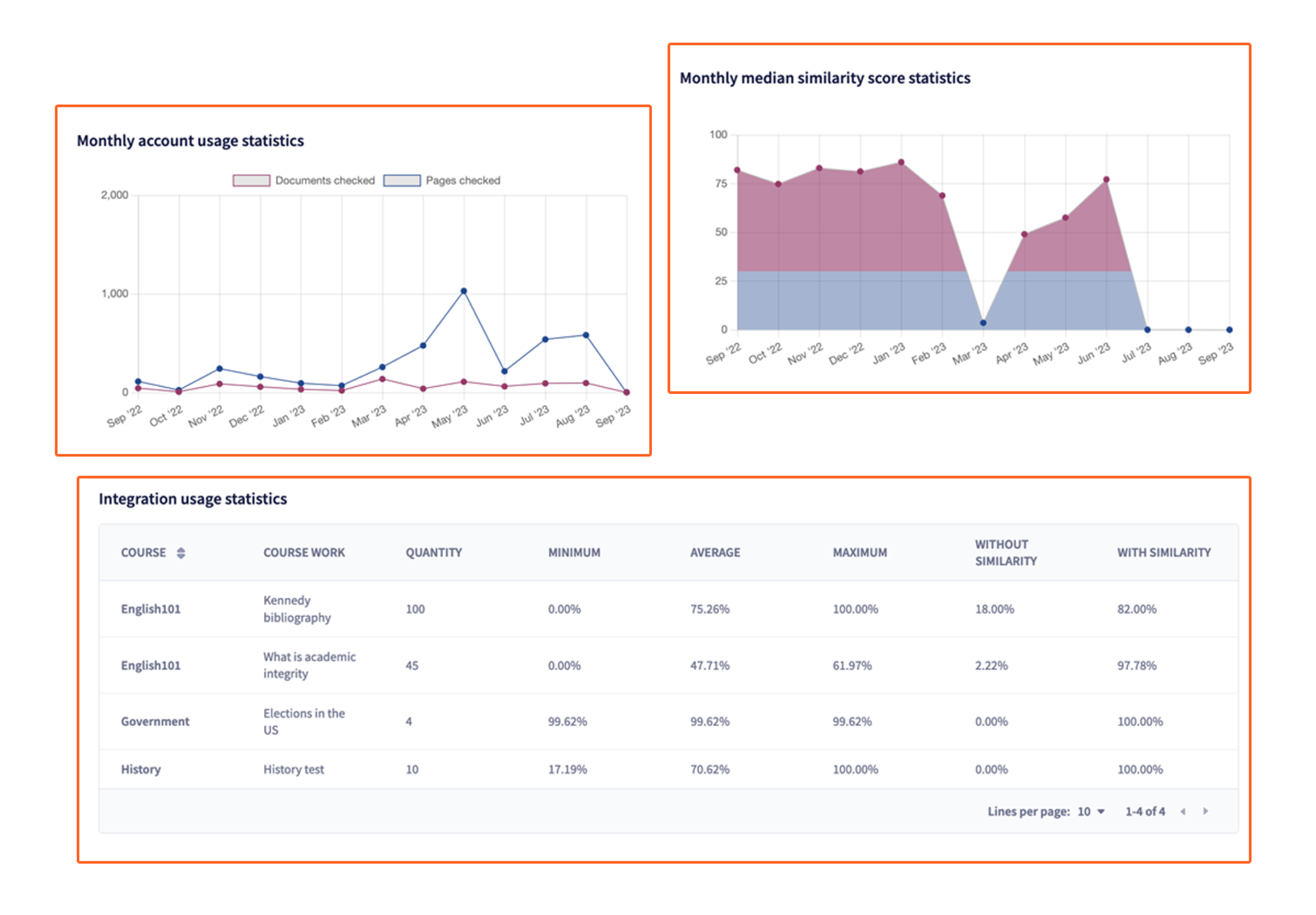Select the Jun '23 pages checked data point
Image resolution: width=1316 pixels, height=915 pixels.
(505, 371)
